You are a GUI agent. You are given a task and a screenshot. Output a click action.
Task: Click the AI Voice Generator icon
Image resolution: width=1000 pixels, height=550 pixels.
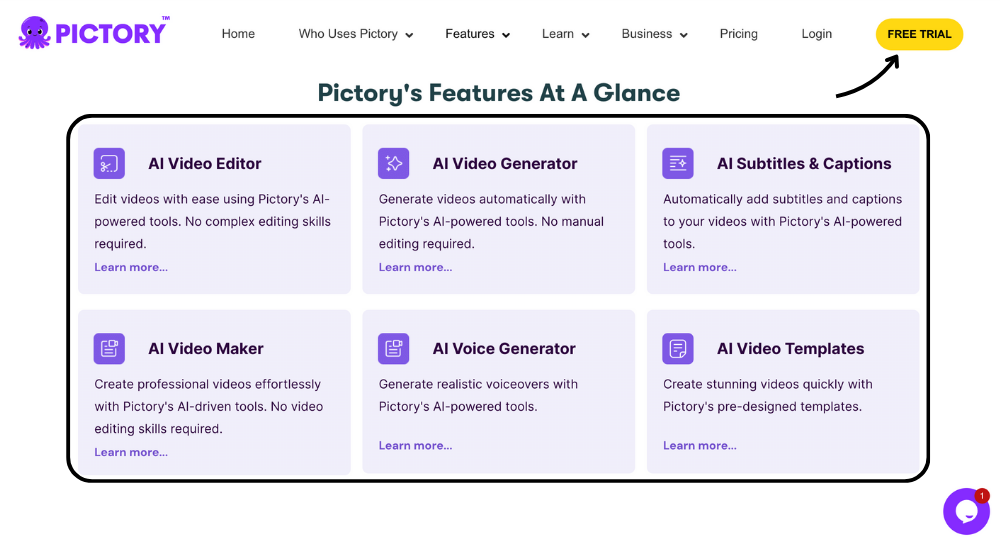click(393, 348)
